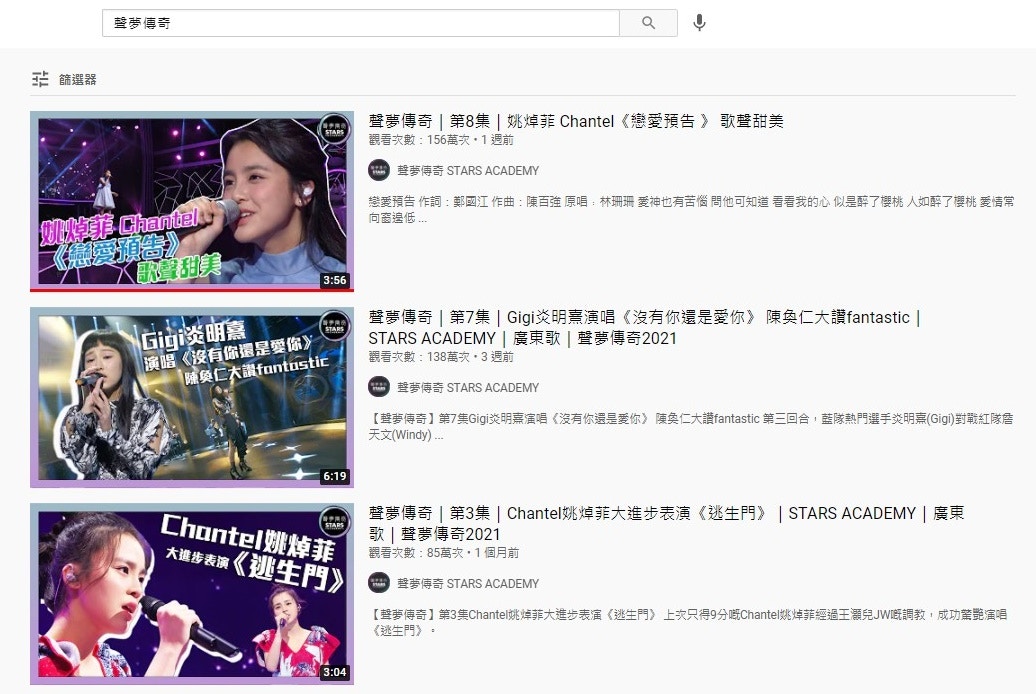
Task: Open video title 第8集 姚焯菲 Chantel《戀愛預告》
Action: pos(576,121)
